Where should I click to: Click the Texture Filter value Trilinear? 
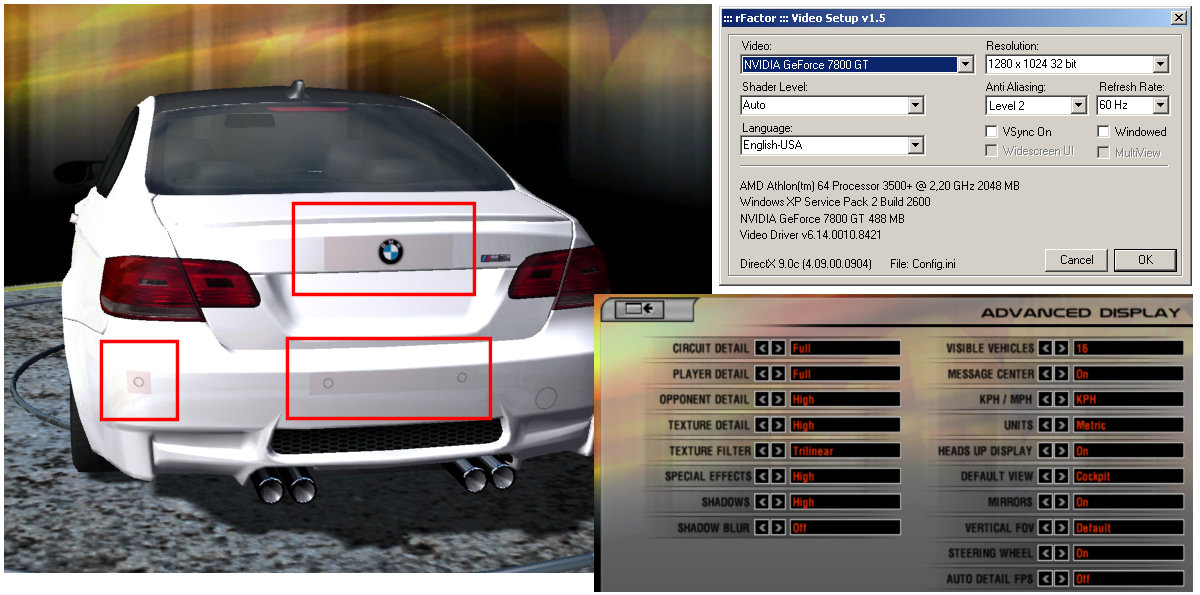point(844,451)
